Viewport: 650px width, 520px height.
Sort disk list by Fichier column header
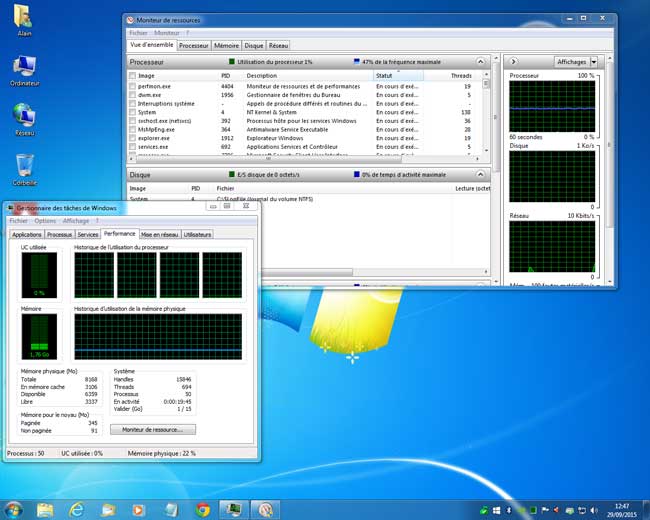[x=225, y=188]
